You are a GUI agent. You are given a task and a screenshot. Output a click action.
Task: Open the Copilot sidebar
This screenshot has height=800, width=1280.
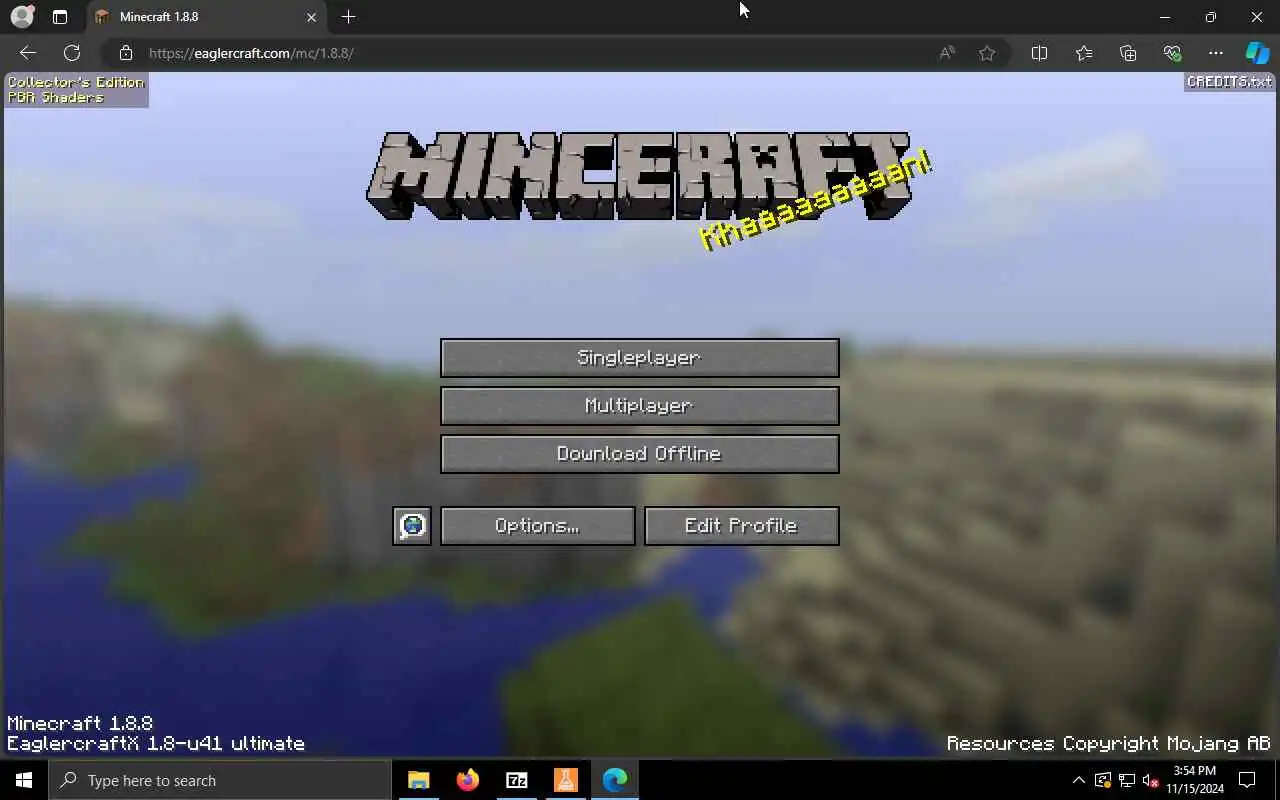point(1257,53)
